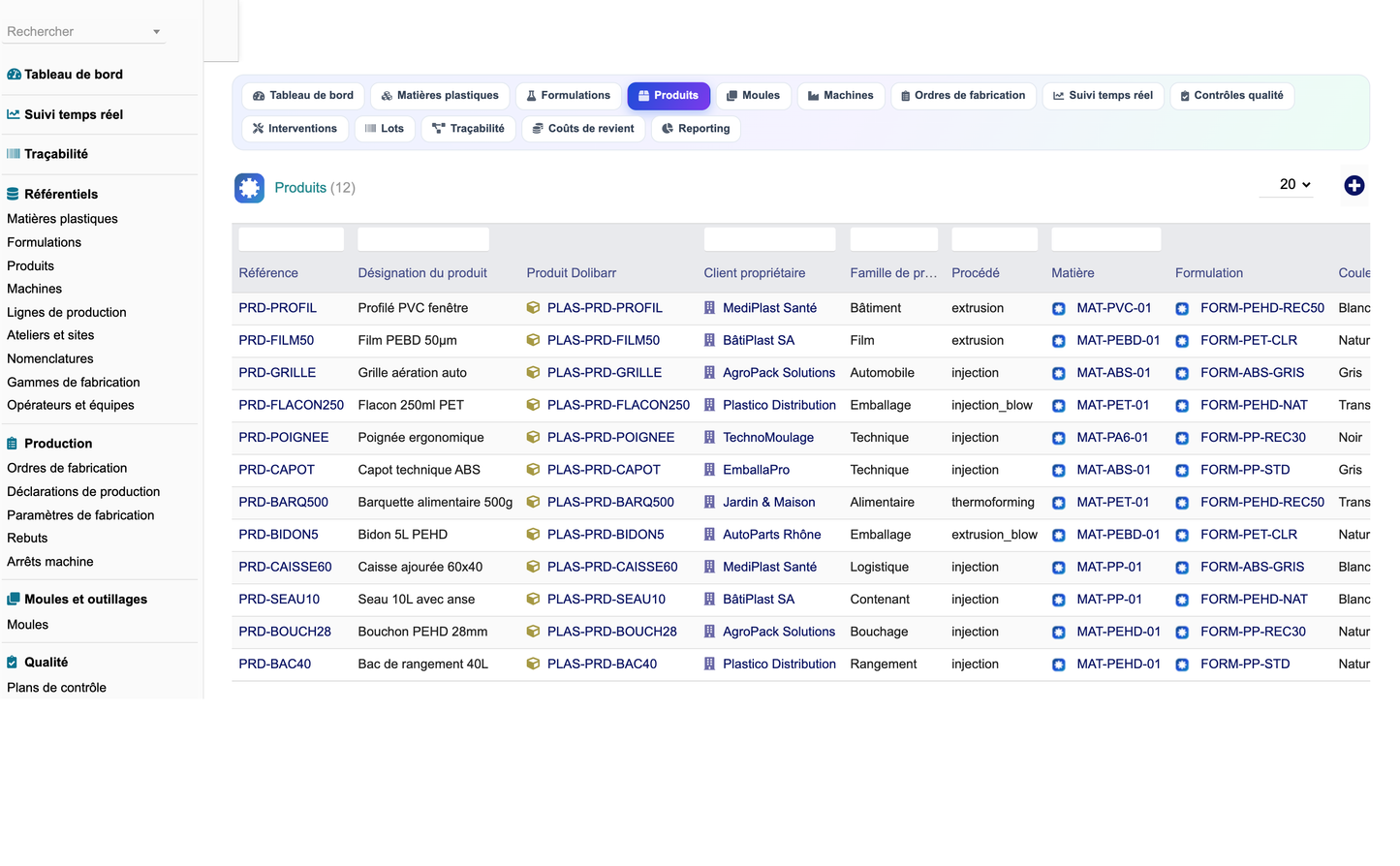Click material icon beside MAT-PEHD-01 in PRD-BOUCH28 row
Image resolution: width=1400 pixels, height=866 pixels.
click(x=1058, y=633)
